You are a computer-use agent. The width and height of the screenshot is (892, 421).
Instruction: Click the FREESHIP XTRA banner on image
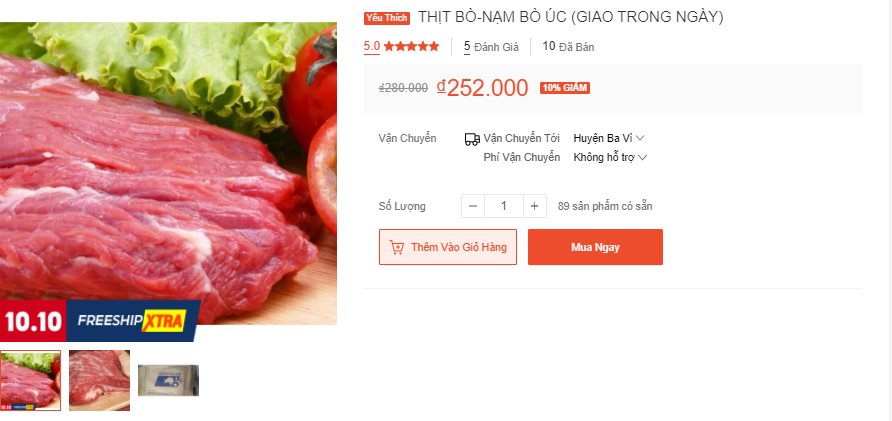[133, 321]
